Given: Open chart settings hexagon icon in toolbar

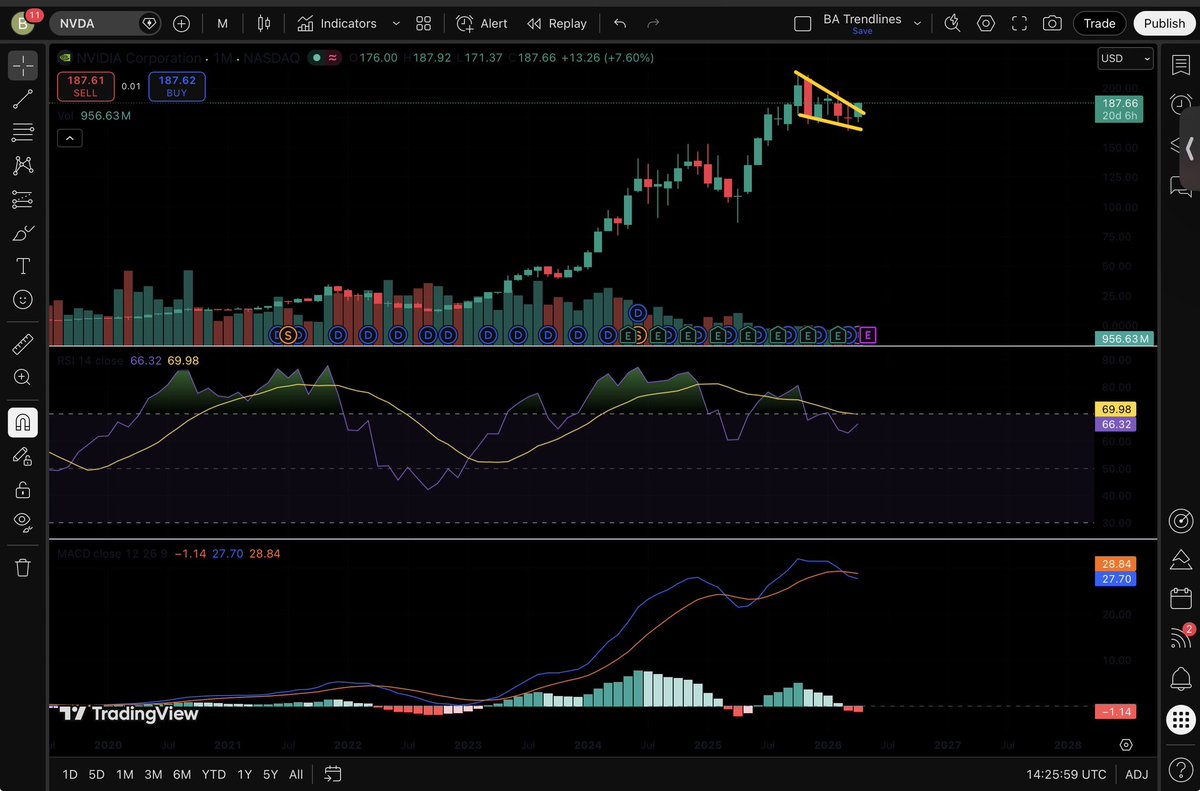Looking at the screenshot, I should 986,23.
